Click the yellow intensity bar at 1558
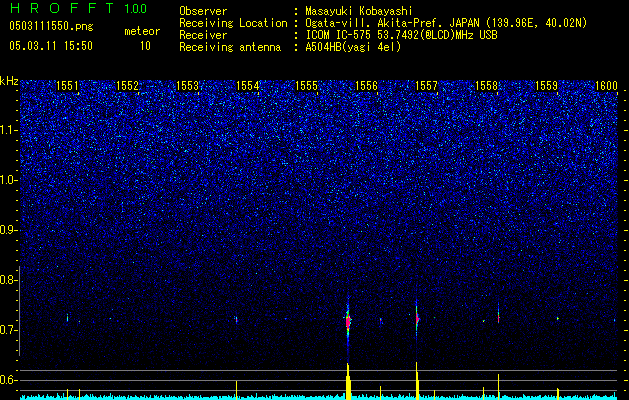Image resolution: width=629 pixels, height=400 pixels. [x=498, y=387]
